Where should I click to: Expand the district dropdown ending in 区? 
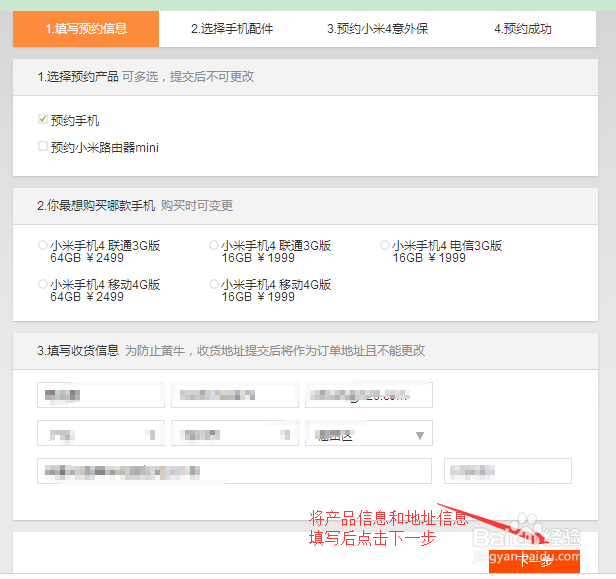(369, 433)
